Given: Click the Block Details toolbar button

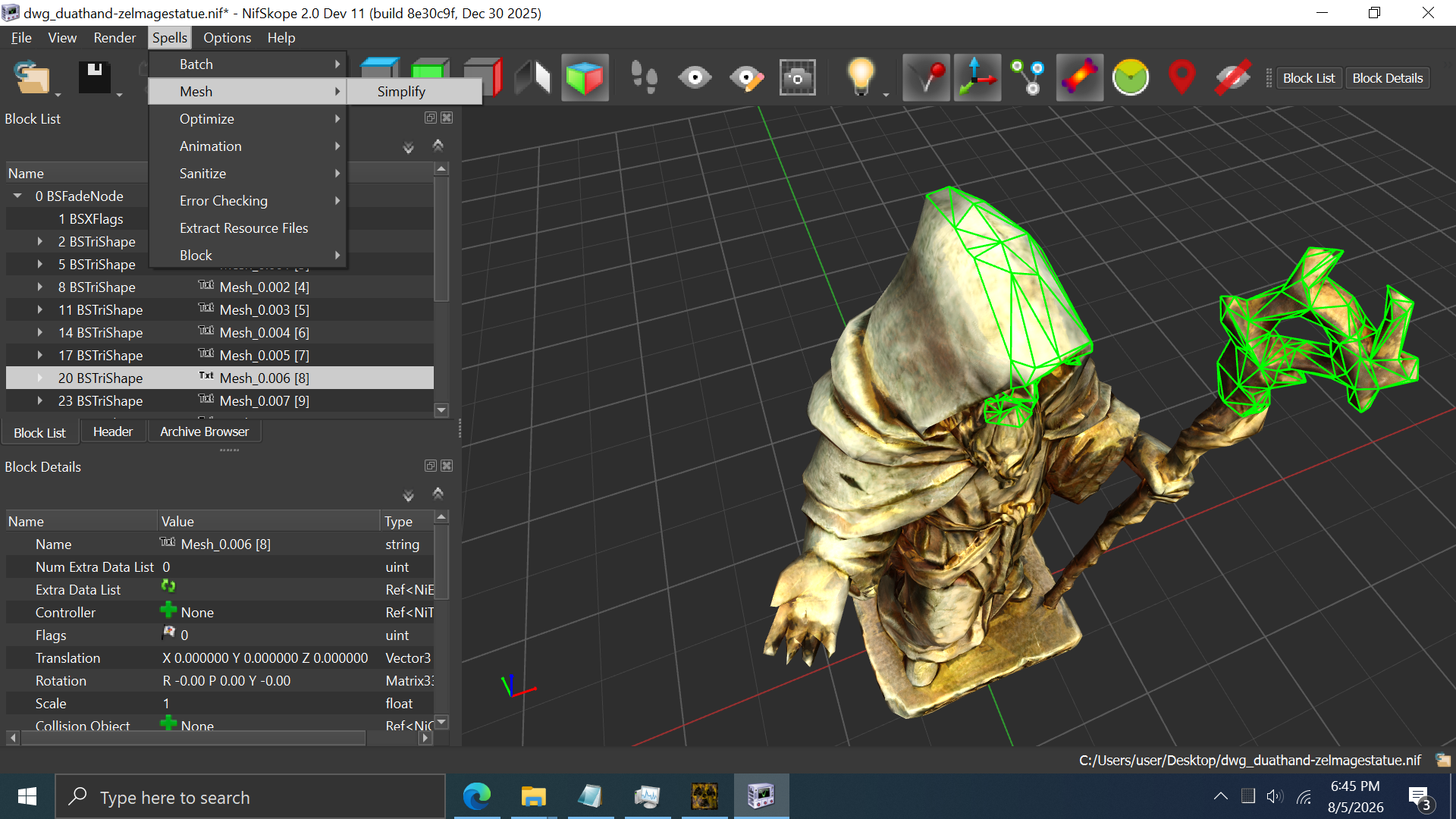Looking at the screenshot, I should (1387, 78).
